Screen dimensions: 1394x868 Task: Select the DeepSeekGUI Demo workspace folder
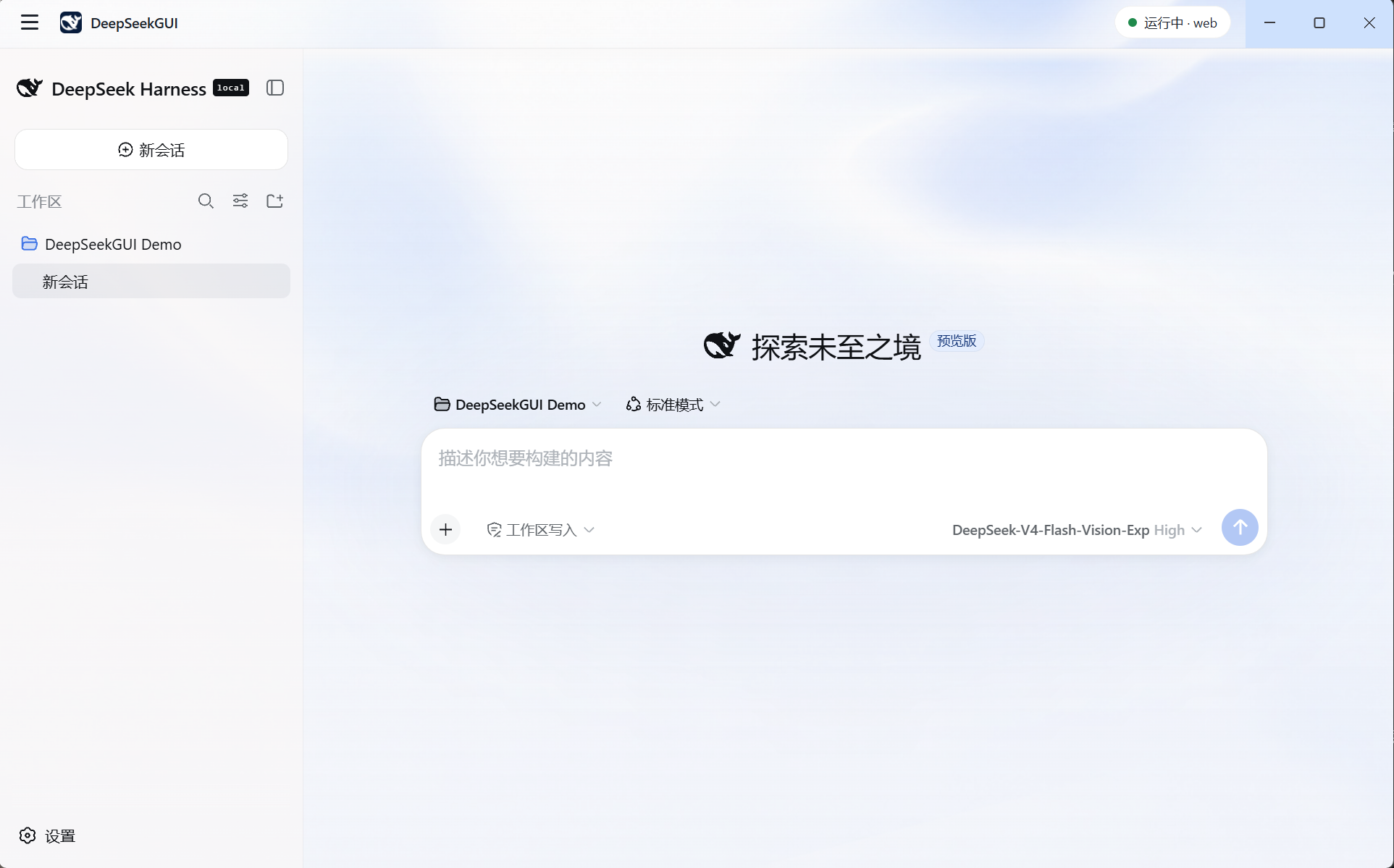point(151,244)
